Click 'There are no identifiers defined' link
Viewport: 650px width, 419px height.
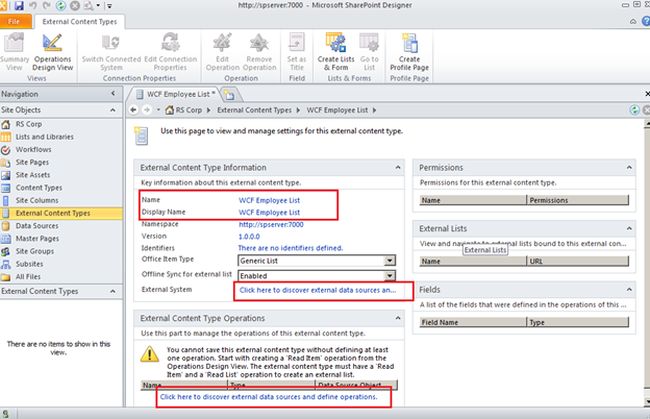pos(291,248)
